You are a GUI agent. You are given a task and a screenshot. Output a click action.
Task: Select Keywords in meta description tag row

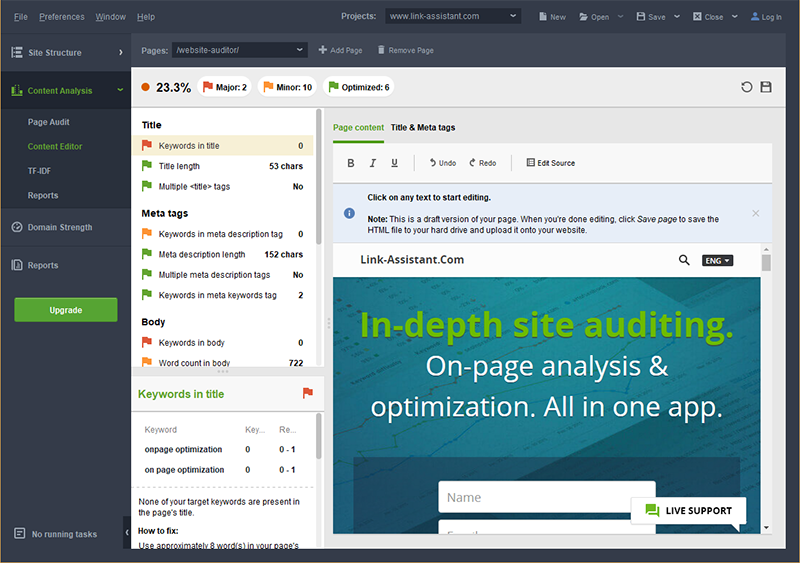(223, 234)
